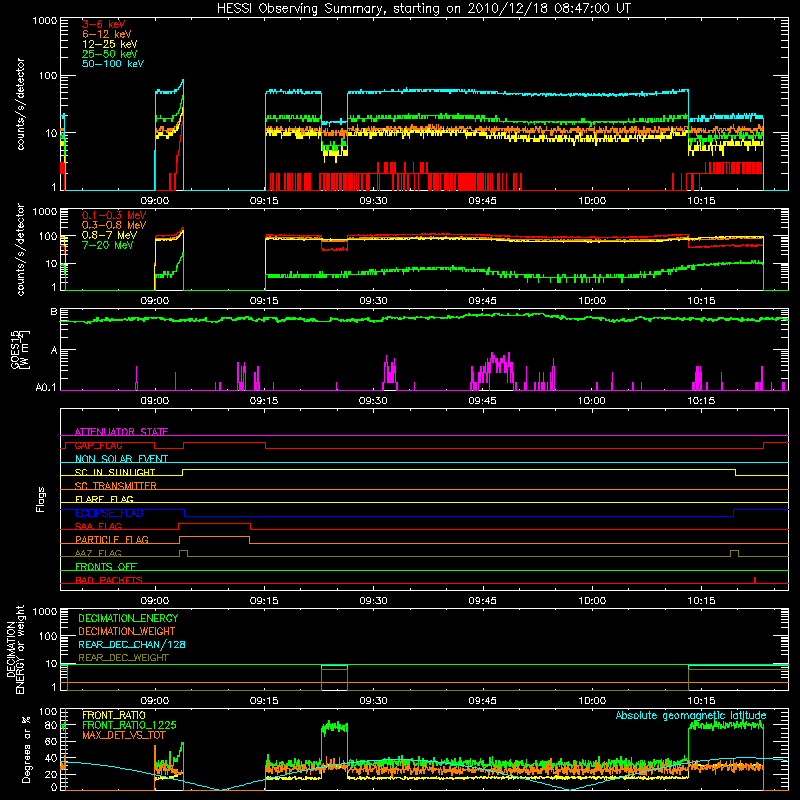
Task: Click the 0.3-0.8 MeV legend entry
Action: coord(114,225)
